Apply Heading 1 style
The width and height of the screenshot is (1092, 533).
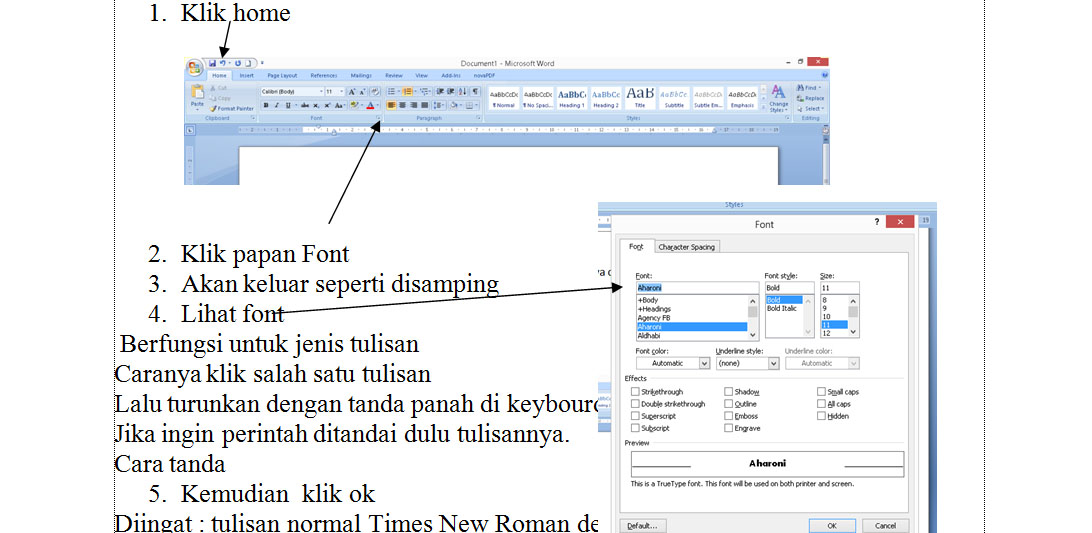(572, 98)
